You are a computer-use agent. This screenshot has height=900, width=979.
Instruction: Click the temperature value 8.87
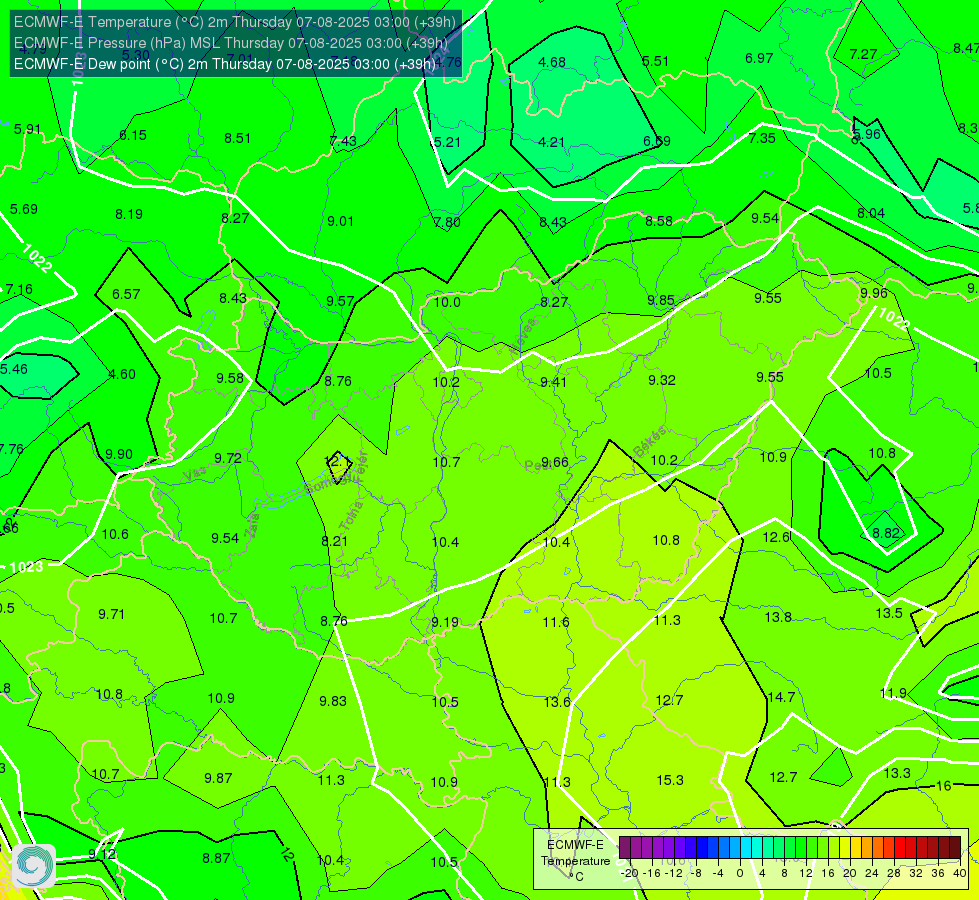[x=216, y=858]
